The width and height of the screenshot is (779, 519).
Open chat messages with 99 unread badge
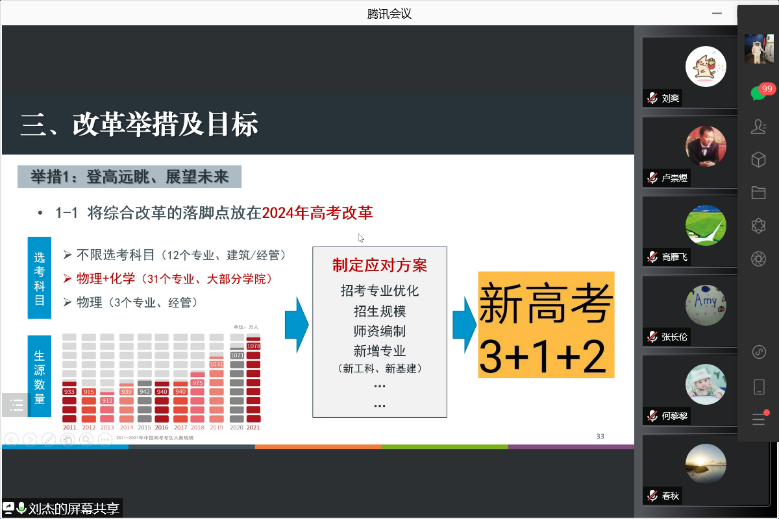click(x=759, y=93)
